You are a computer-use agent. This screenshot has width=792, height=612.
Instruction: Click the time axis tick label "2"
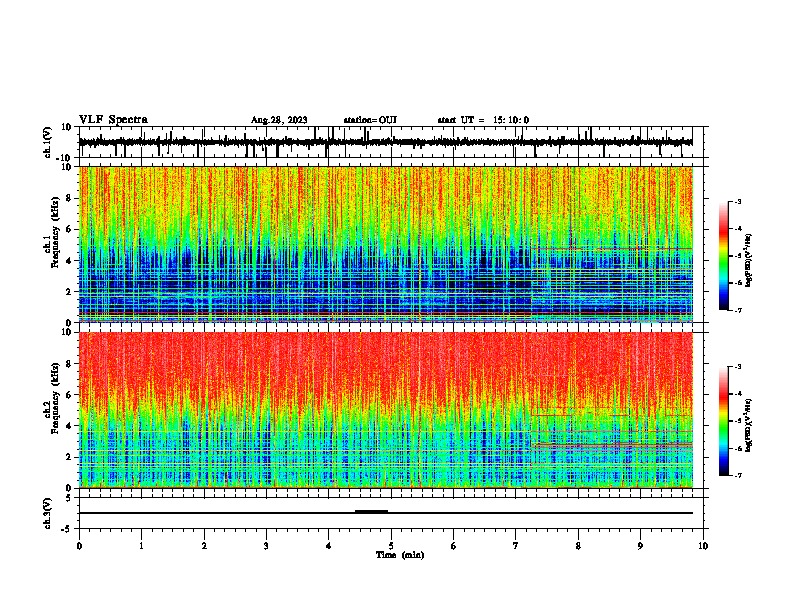tap(204, 546)
